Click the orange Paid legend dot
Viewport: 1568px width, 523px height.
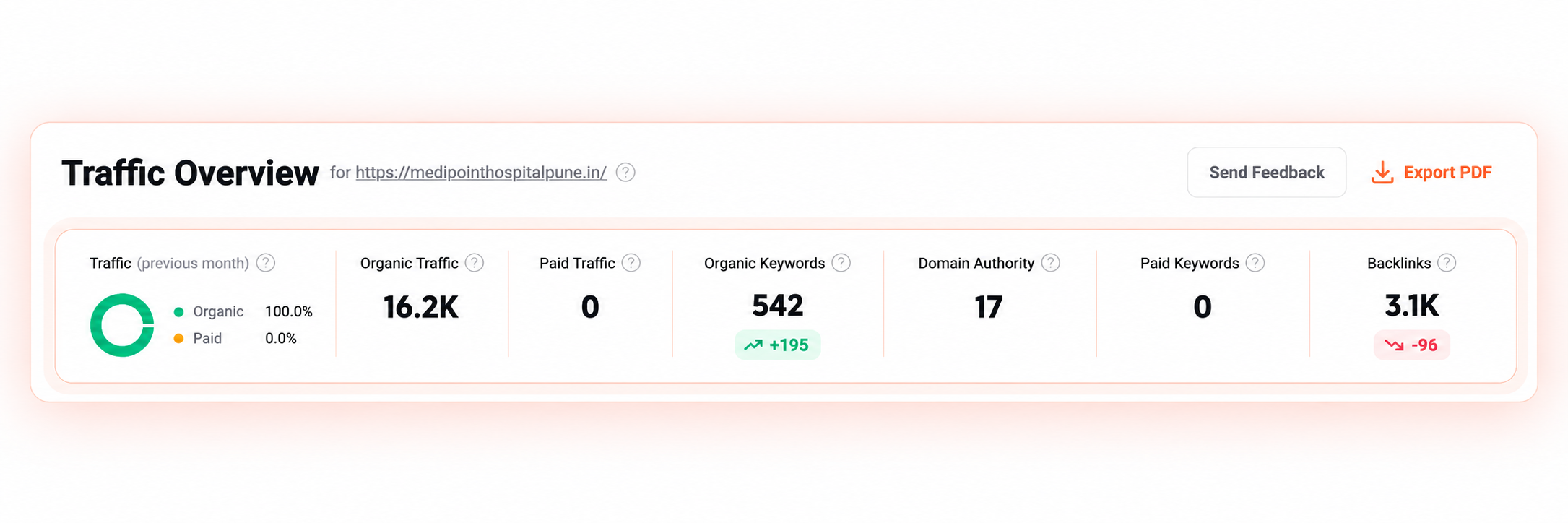pos(178,339)
